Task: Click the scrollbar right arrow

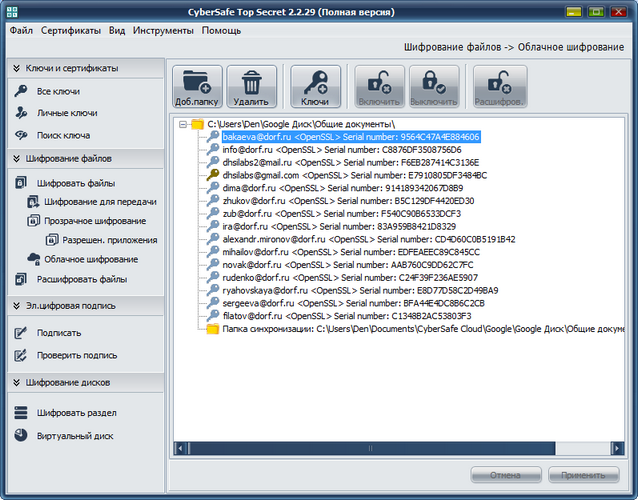Action: tap(617, 448)
